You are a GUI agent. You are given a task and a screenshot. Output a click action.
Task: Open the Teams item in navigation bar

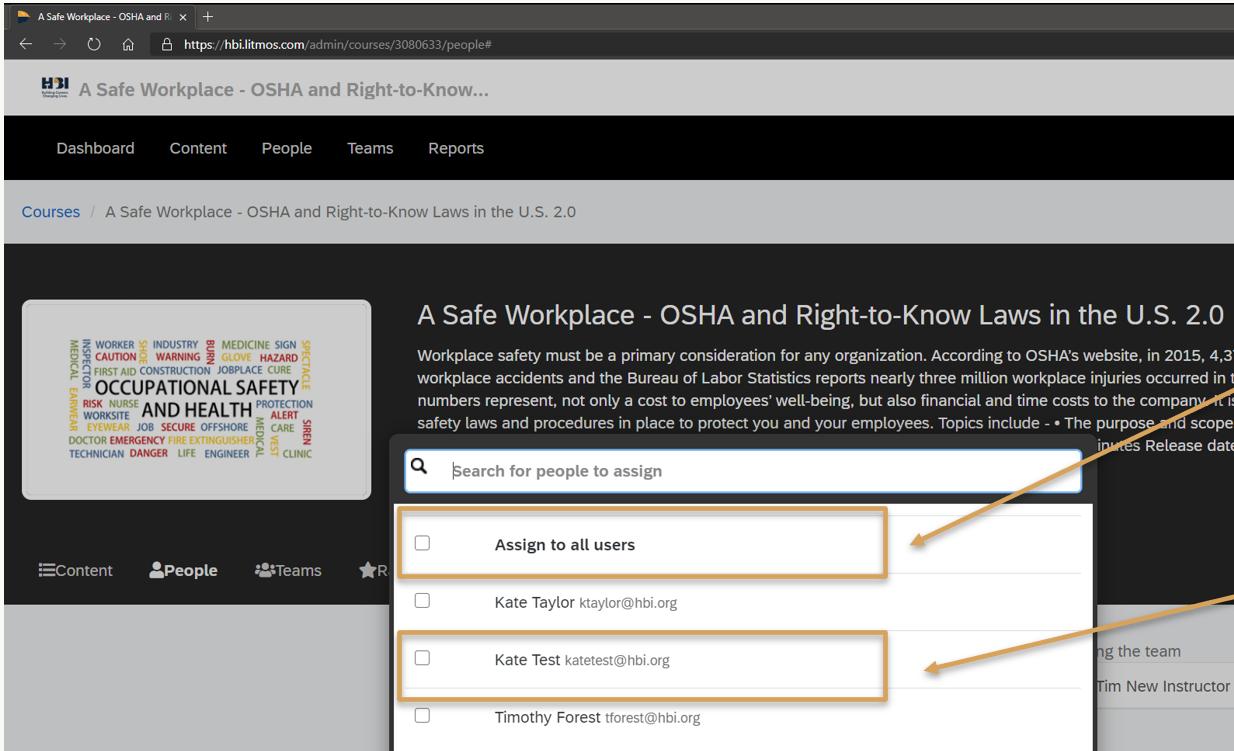[370, 148]
